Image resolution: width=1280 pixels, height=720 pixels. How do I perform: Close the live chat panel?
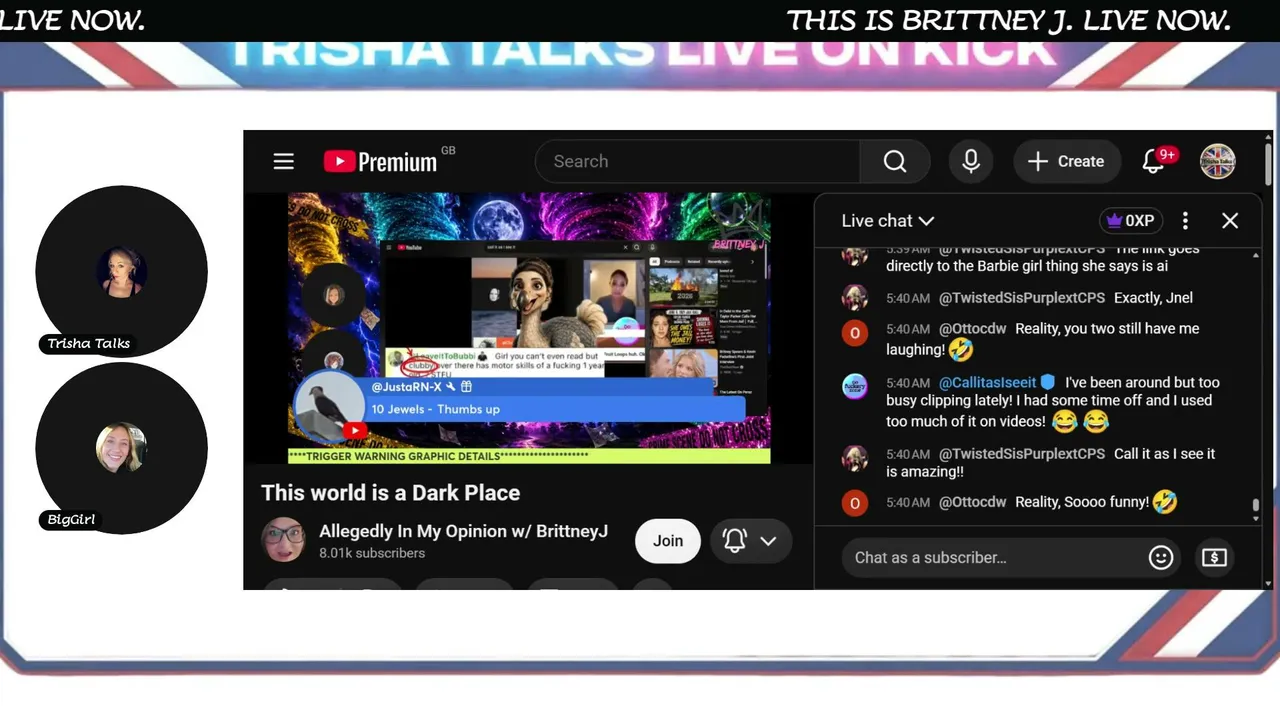pyautogui.click(x=1230, y=221)
